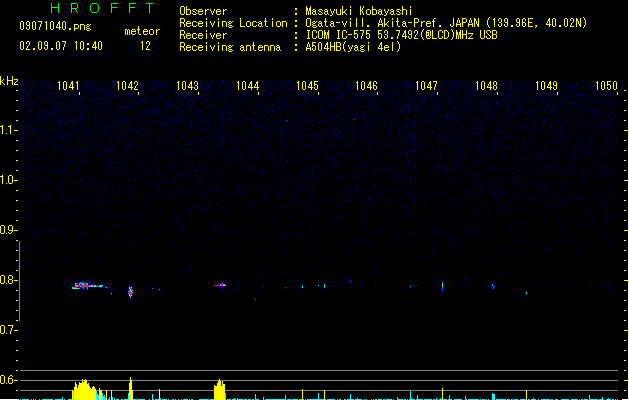Screen dimensions: 629x400
Task: Click the observer name Masayuki Kobayashi
Action: [359, 11]
